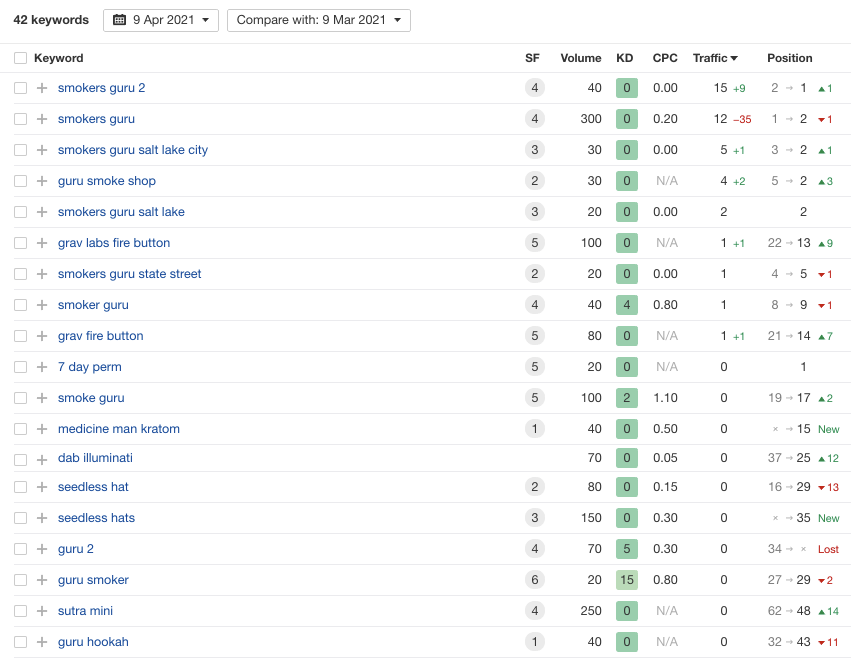
Task: Click traffic change -35 for smokers guru
Action: [742, 119]
